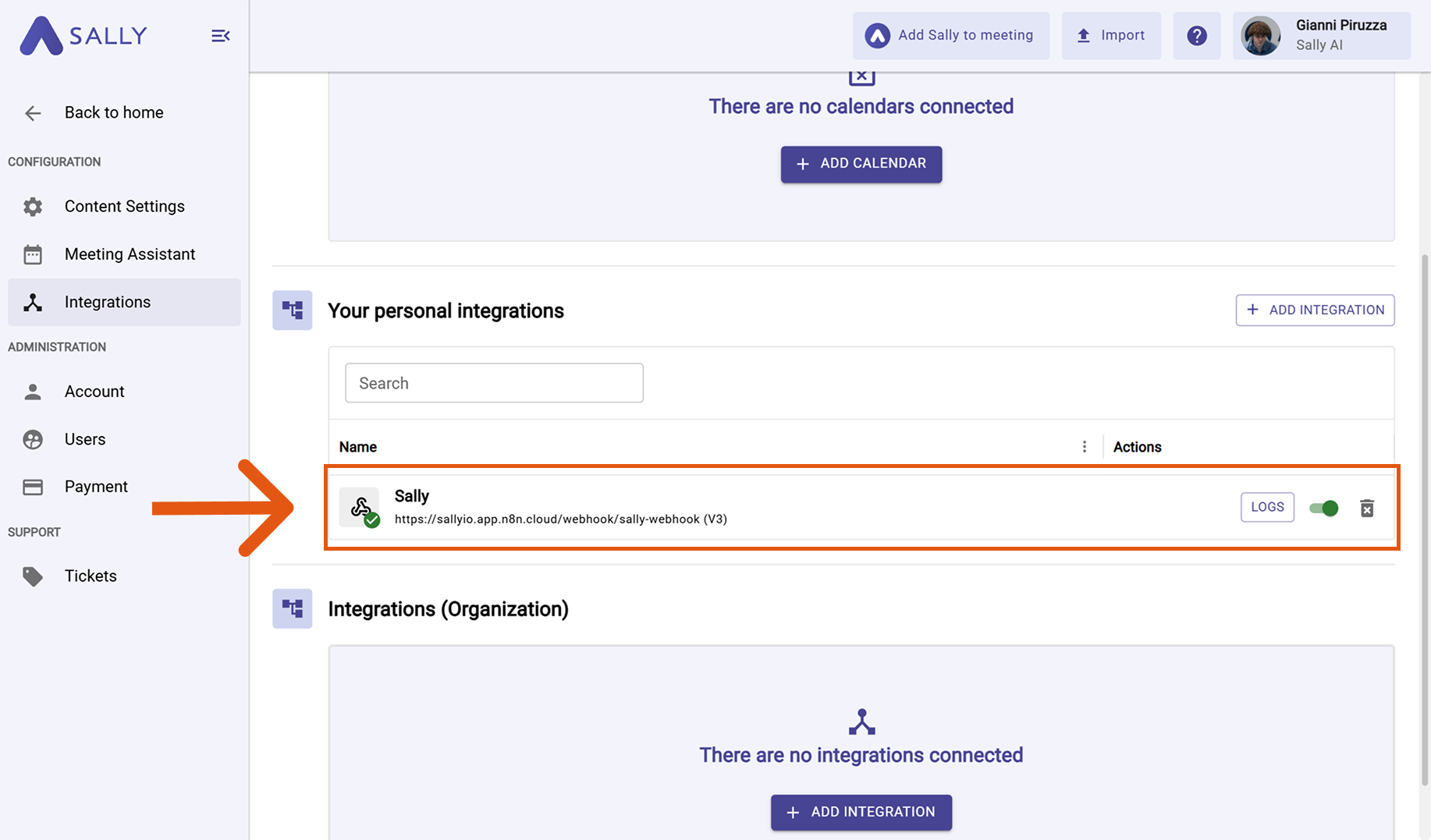This screenshot has height=840, width=1431.
Task: Click Add Sally to meeting button
Action: (950, 35)
